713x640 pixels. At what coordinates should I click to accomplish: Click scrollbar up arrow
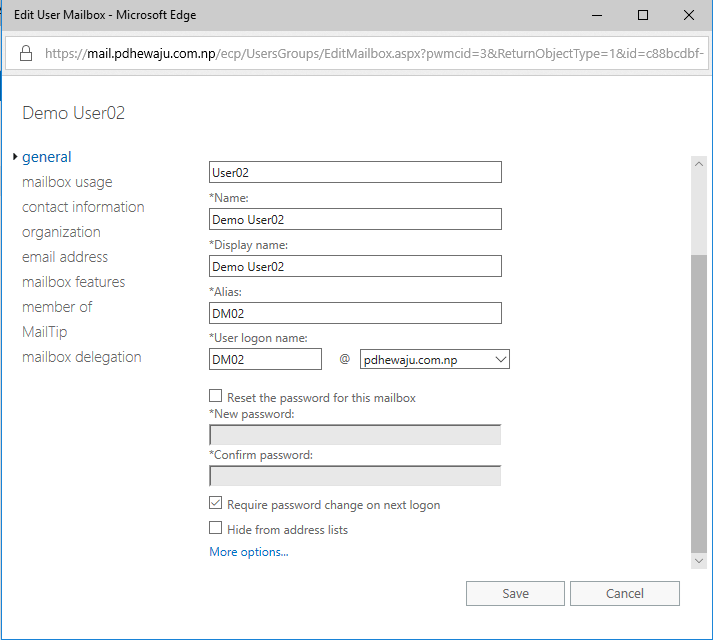point(699,164)
